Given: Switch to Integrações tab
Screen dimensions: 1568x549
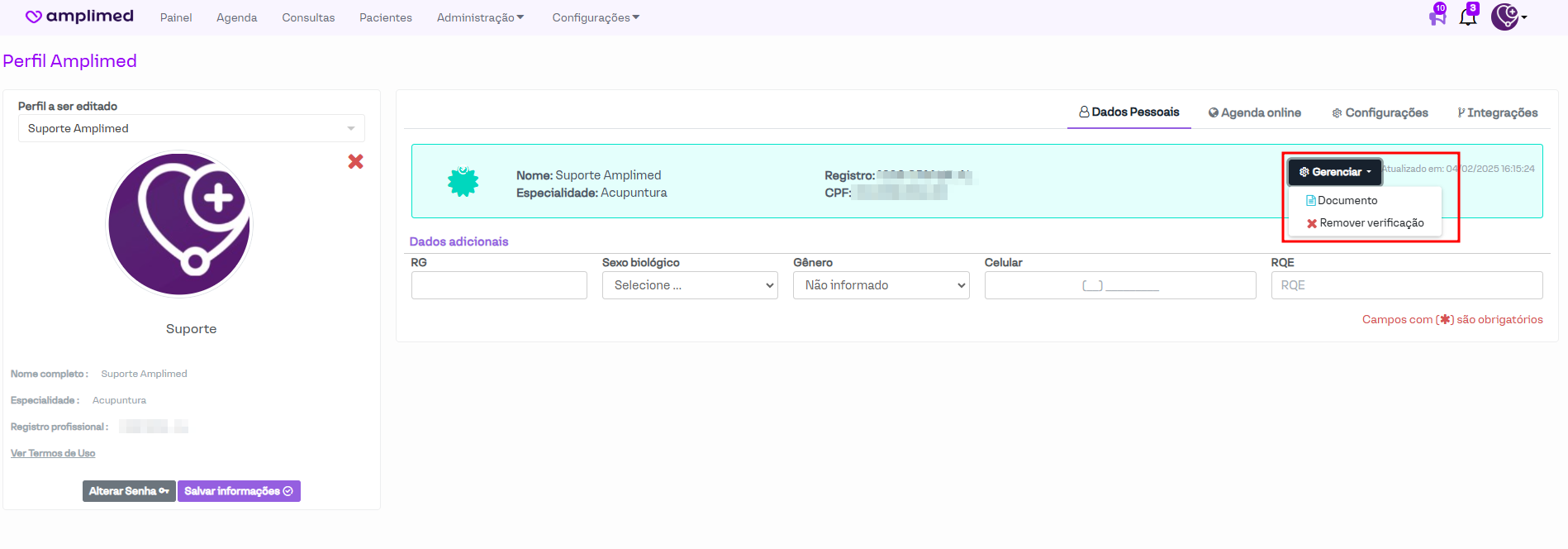Looking at the screenshot, I should point(1497,112).
